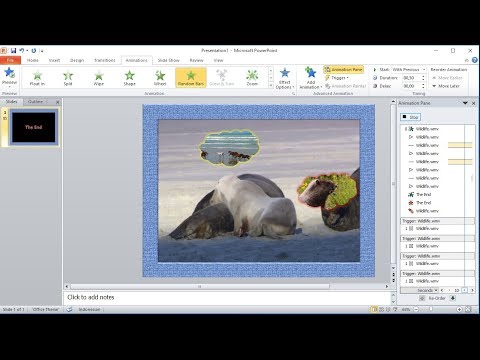
Task: Click the Delay value field
Action: pos(411,86)
